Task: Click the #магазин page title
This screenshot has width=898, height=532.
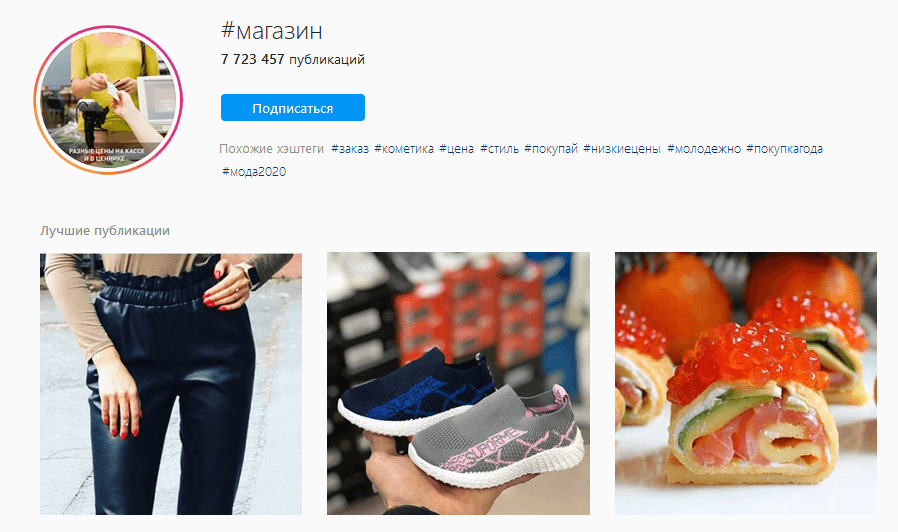Action: click(x=271, y=31)
